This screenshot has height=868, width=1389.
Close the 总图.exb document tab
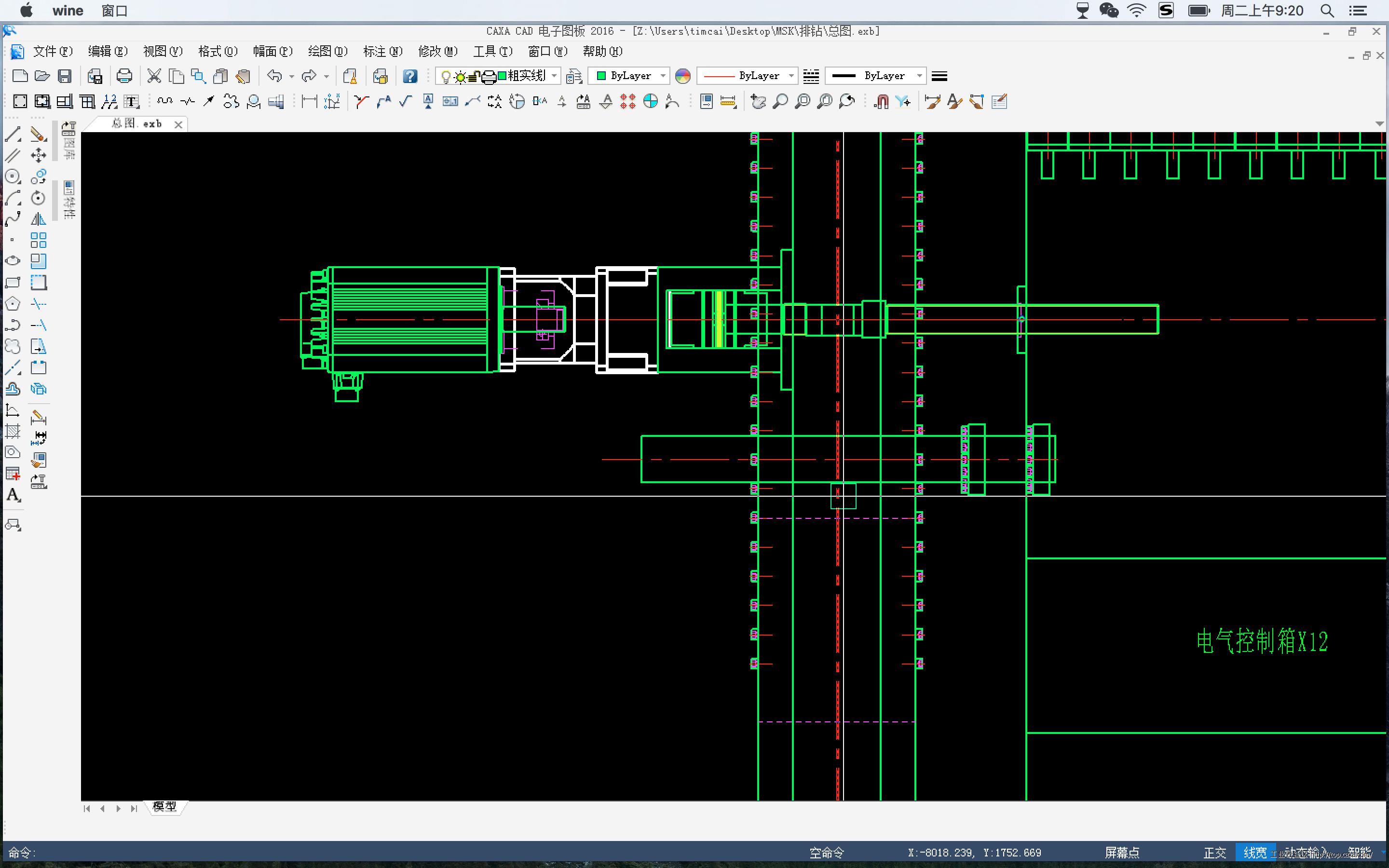click(178, 124)
